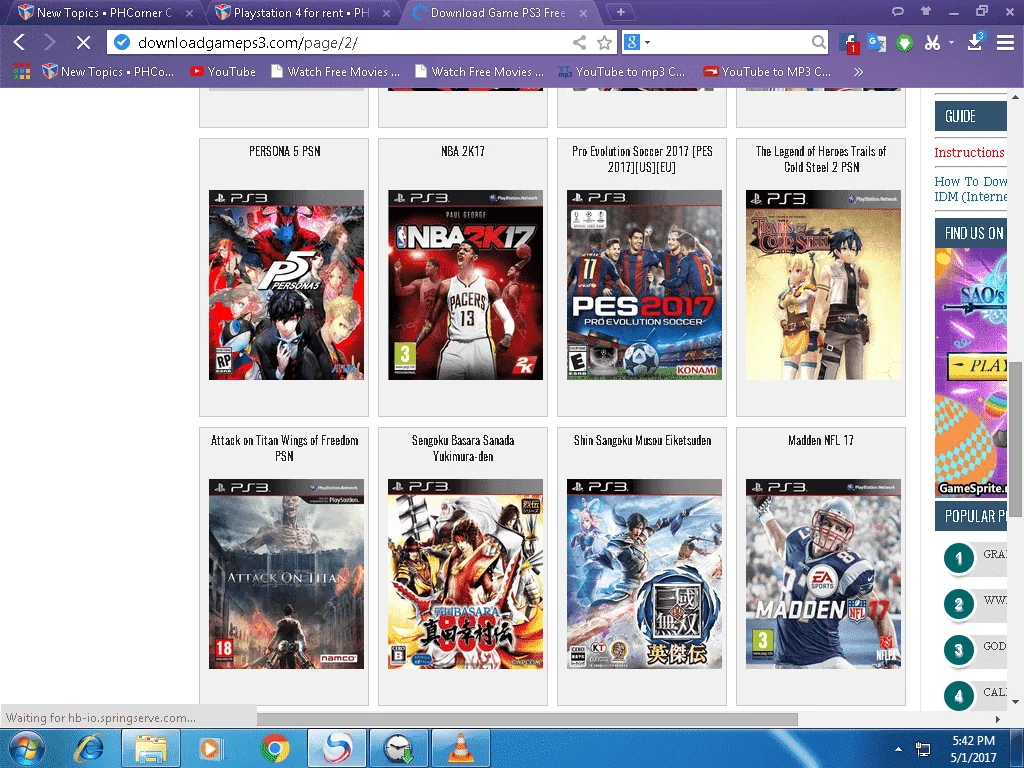Image resolution: width=1024 pixels, height=768 pixels.
Task: Launch Internet Explorer from taskbar
Action: 89,748
